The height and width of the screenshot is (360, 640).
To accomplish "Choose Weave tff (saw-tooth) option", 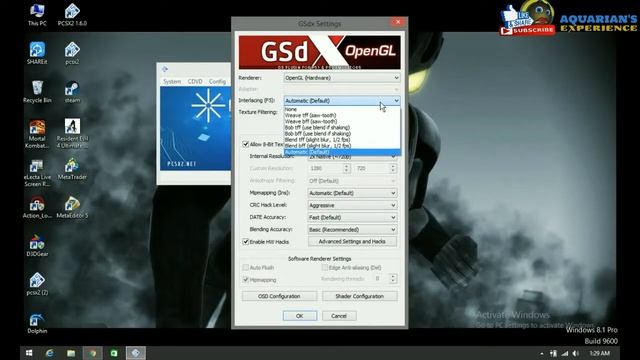I will 342,115.
